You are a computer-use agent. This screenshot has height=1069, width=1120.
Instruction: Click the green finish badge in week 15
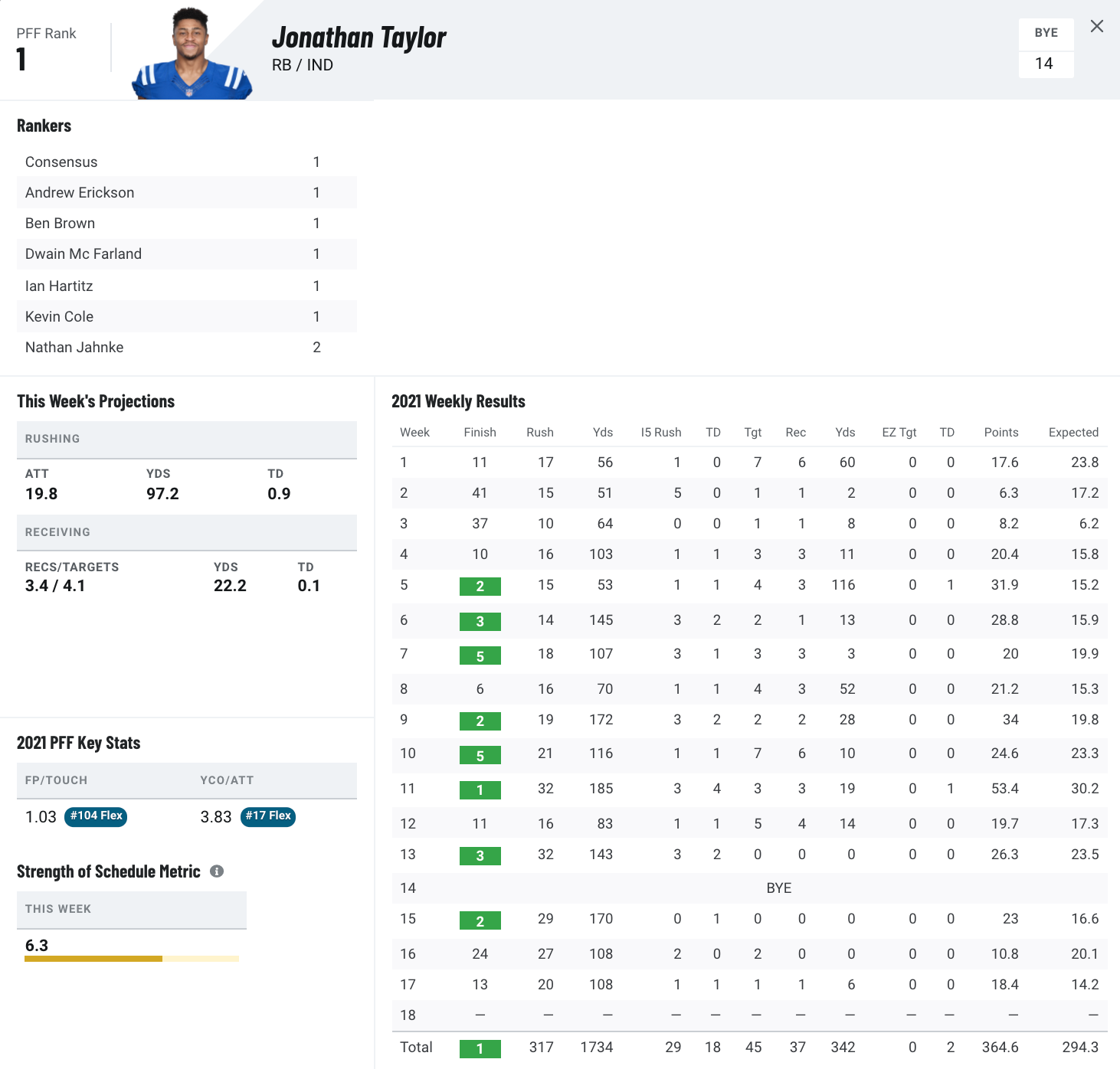[480, 920]
